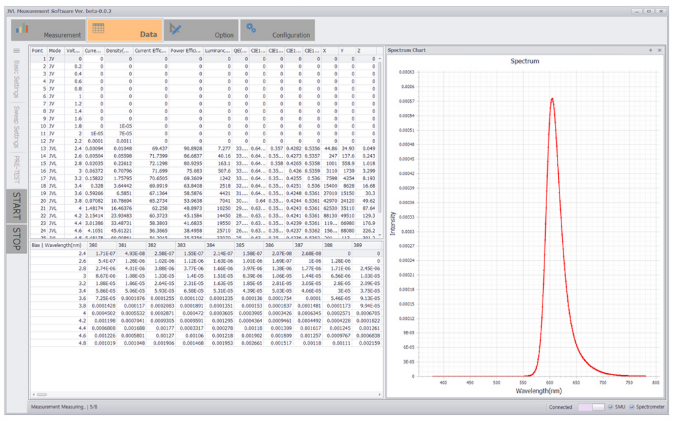Click the Point column header
Viewport: 675px width, 421px height.
point(38,51)
